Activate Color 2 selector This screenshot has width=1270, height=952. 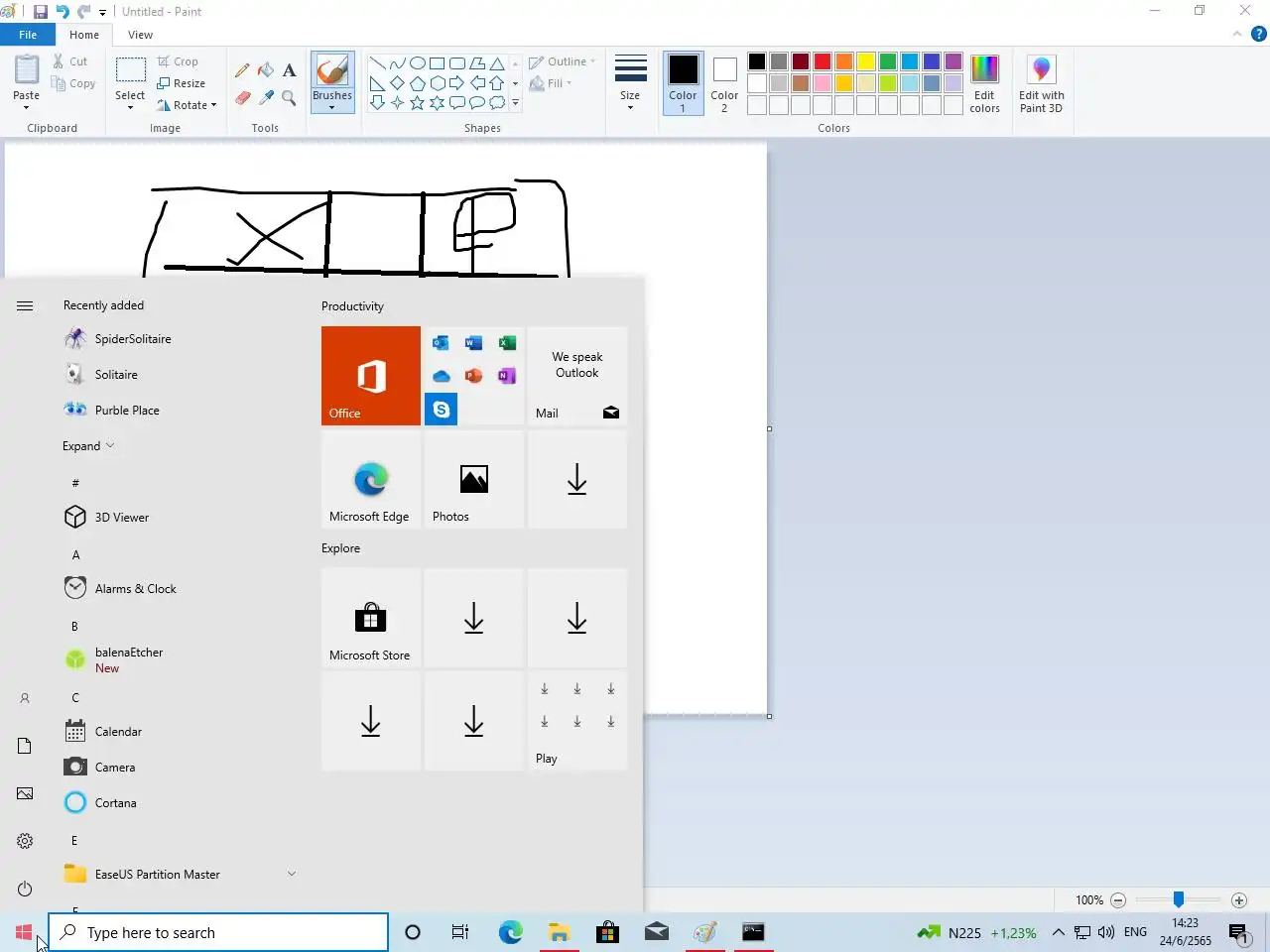coord(724,84)
